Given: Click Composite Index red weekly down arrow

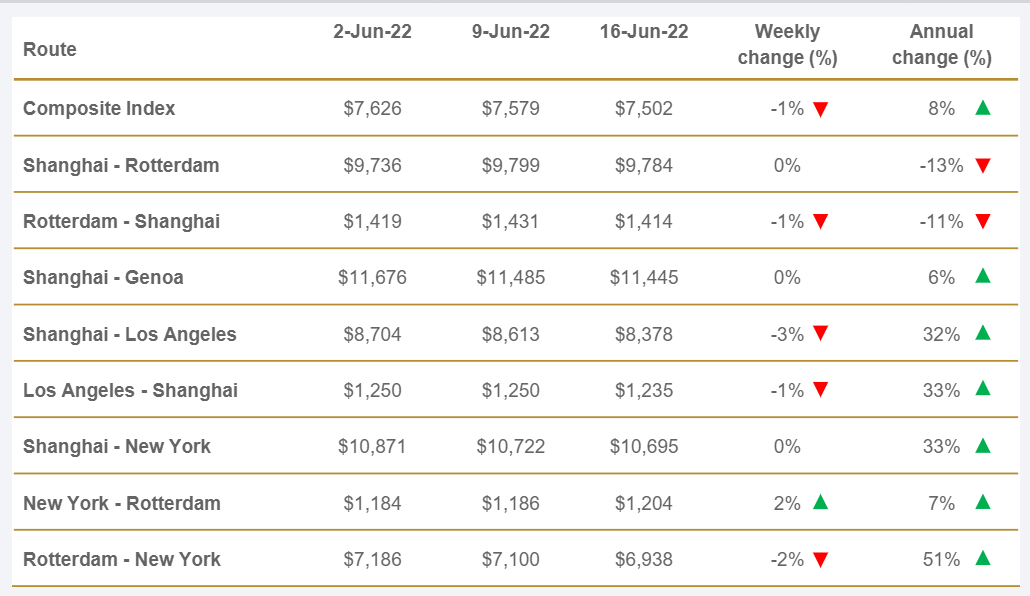Looking at the screenshot, I should (x=821, y=109).
